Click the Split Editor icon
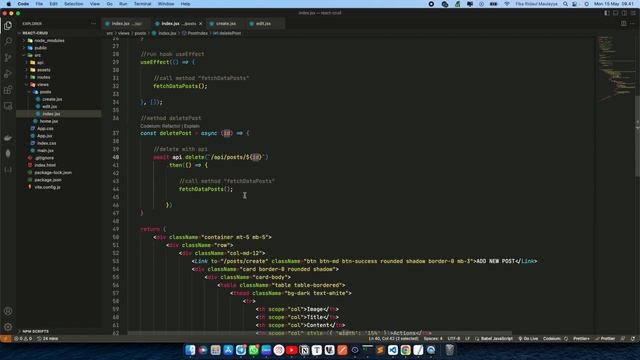Image resolution: width=640 pixels, height=360 pixels. [x=624, y=24]
